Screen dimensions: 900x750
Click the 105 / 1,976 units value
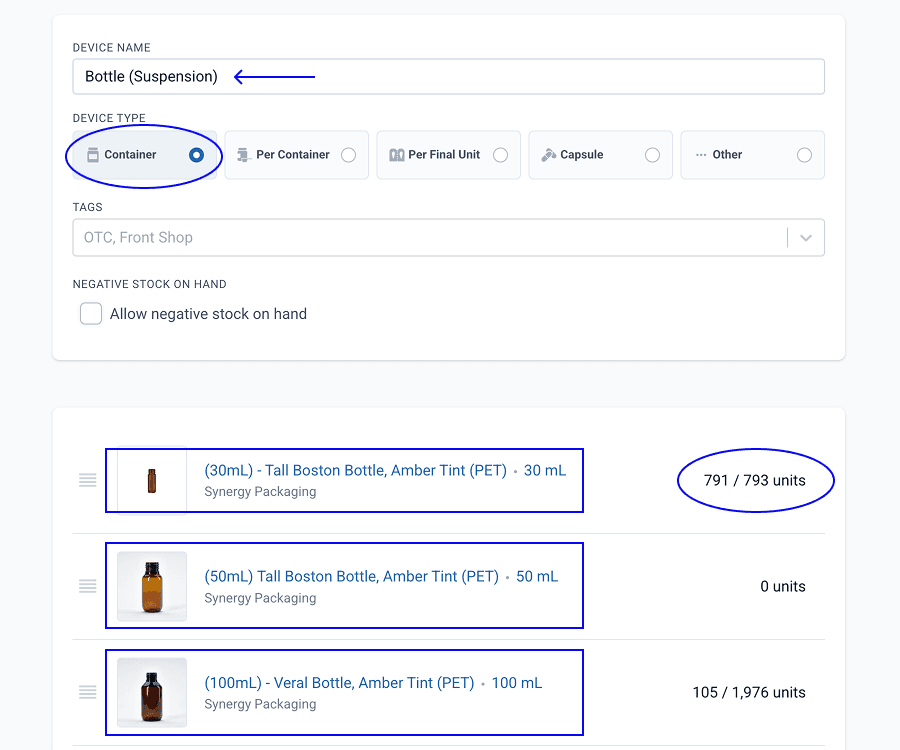[748, 693]
